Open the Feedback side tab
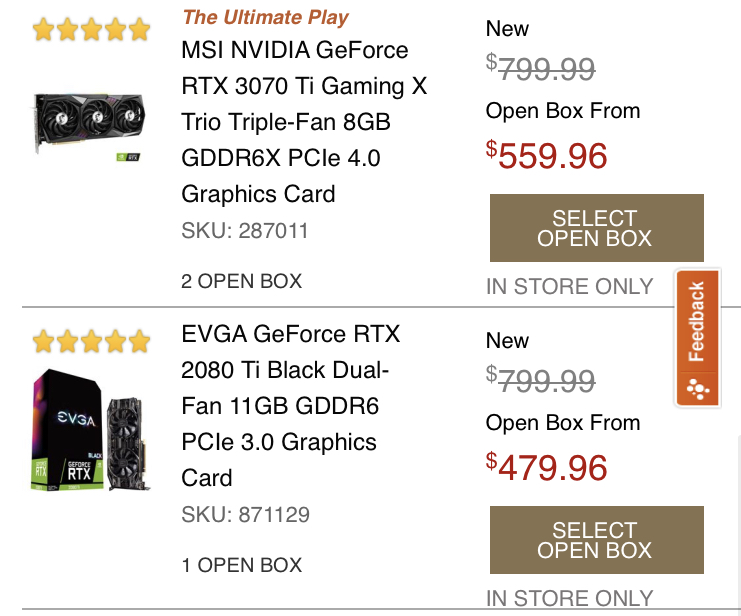This screenshot has width=741, height=616. pyautogui.click(x=697, y=322)
